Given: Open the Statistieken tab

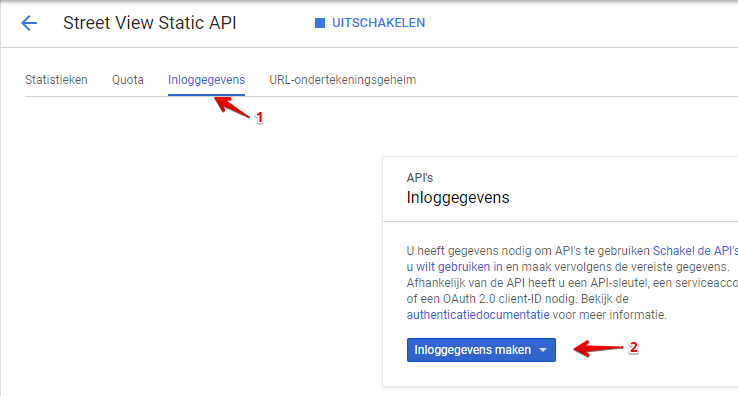Looking at the screenshot, I should click(x=56, y=80).
